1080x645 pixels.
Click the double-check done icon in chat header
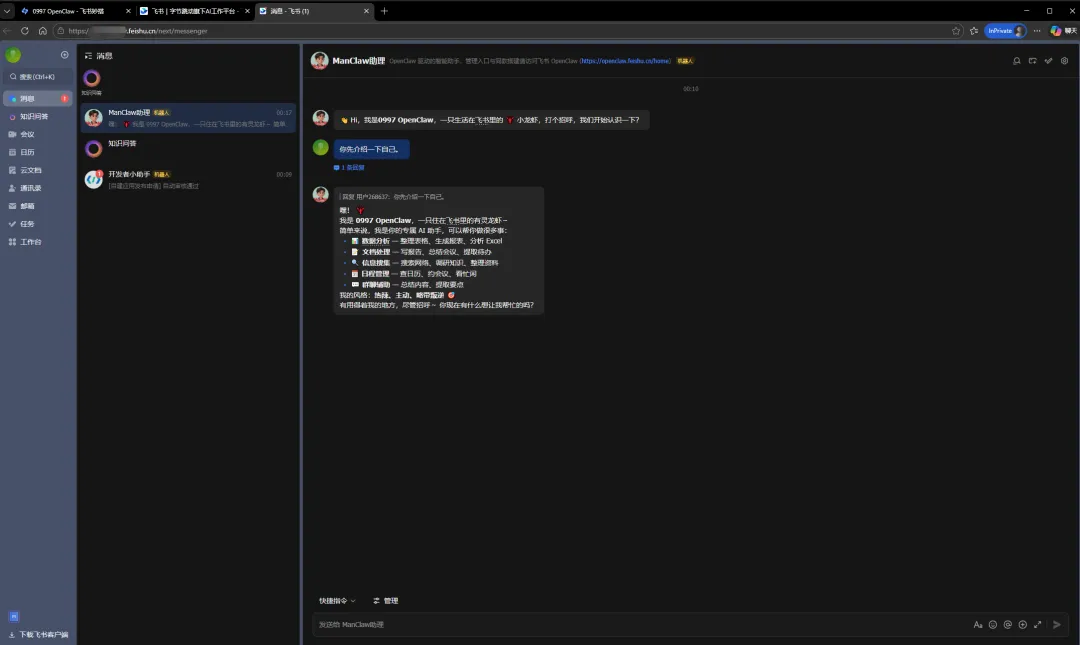pos(1048,61)
